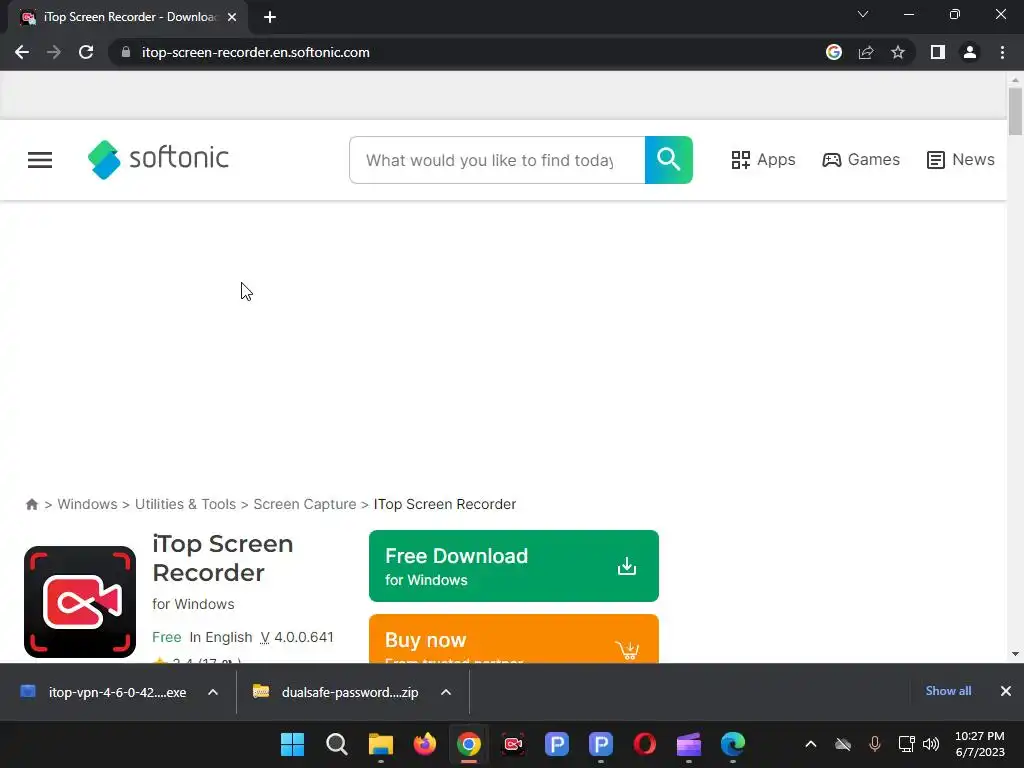This screenshot has height=768, width=1024.
Task: Open Screen Capture breadcrumb link
Action: 305,504
